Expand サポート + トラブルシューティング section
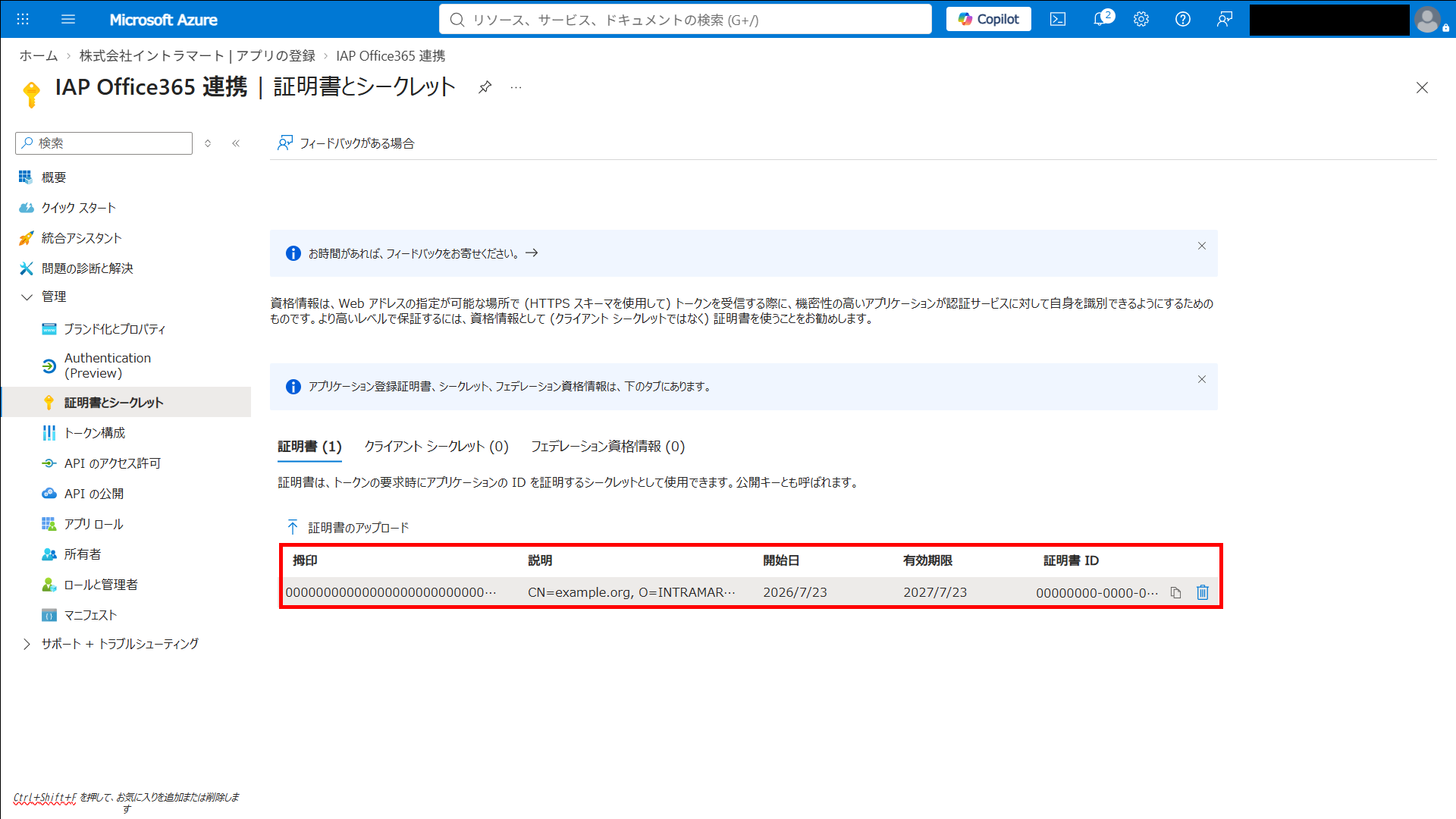The image size is (1456, 819). (27, 644)
